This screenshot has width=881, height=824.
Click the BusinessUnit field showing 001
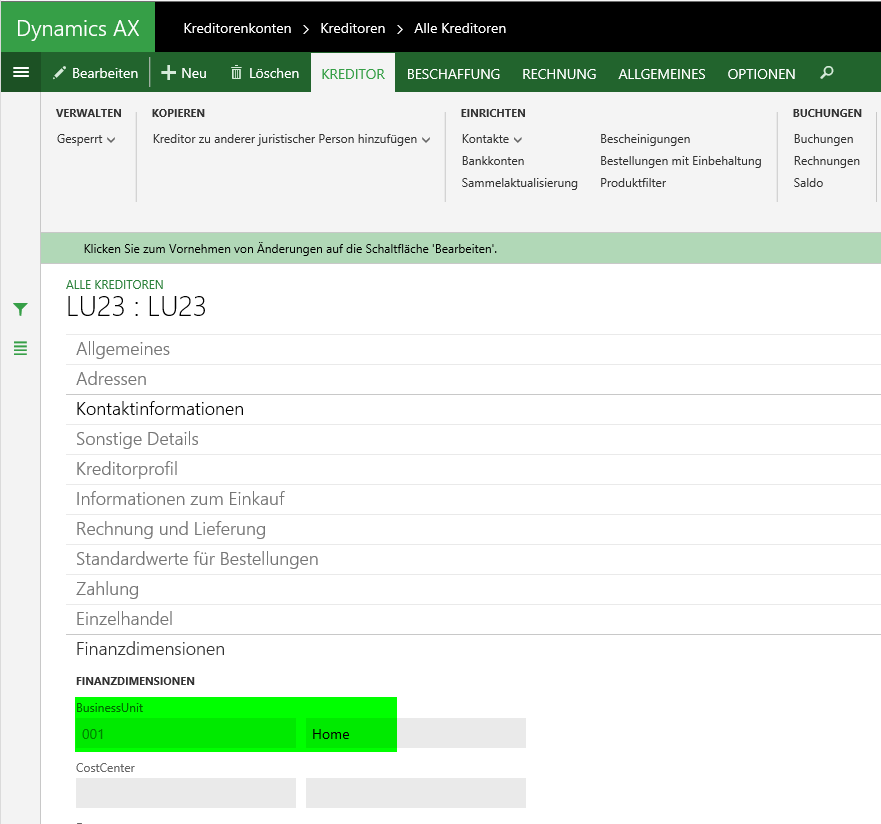(x=185, y=734)
